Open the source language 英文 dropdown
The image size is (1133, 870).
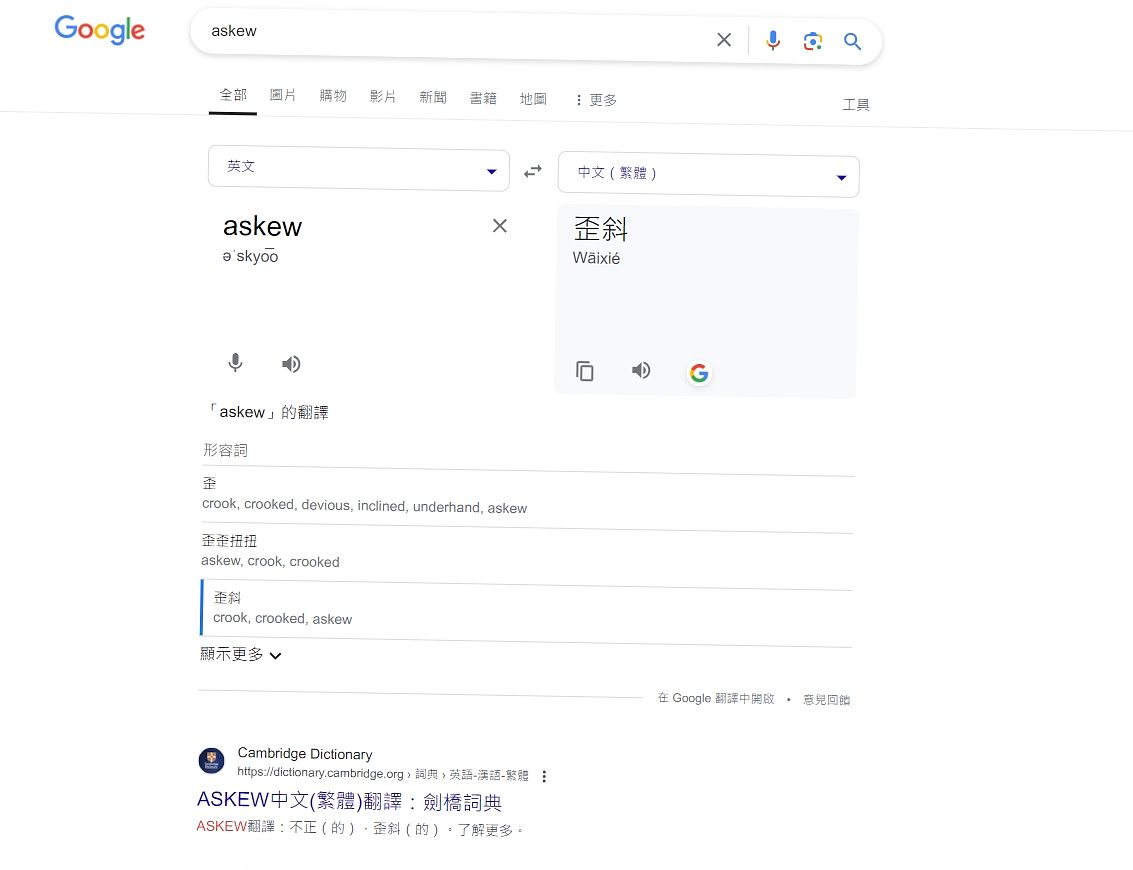[358, 168]
